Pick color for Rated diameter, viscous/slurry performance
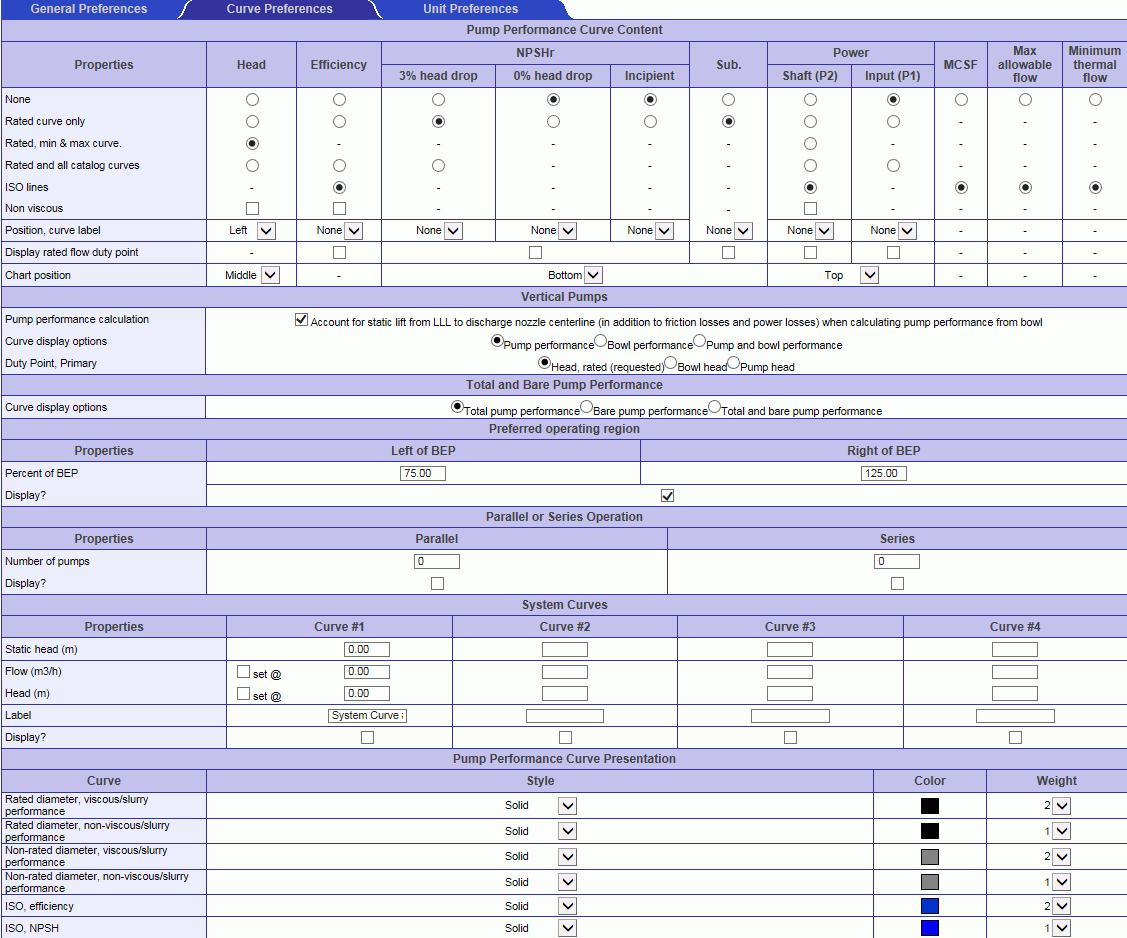This screenshot has height=938, width=1127. (929, 806)
